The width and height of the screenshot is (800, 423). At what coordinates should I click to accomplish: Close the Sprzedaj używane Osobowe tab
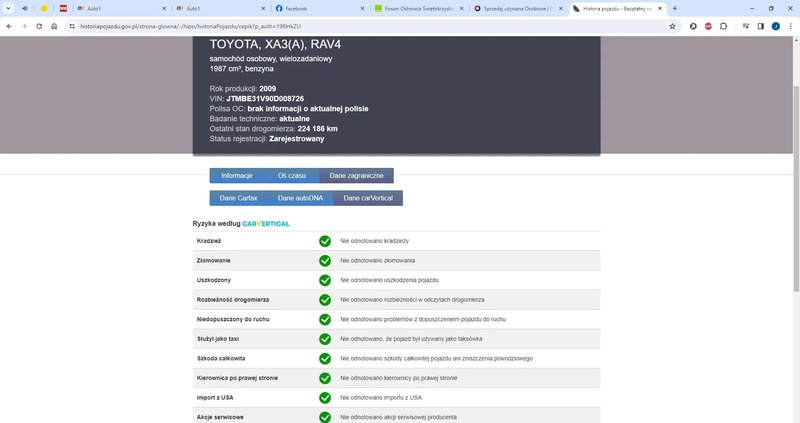pyautogui.click(x=560, y=8)
